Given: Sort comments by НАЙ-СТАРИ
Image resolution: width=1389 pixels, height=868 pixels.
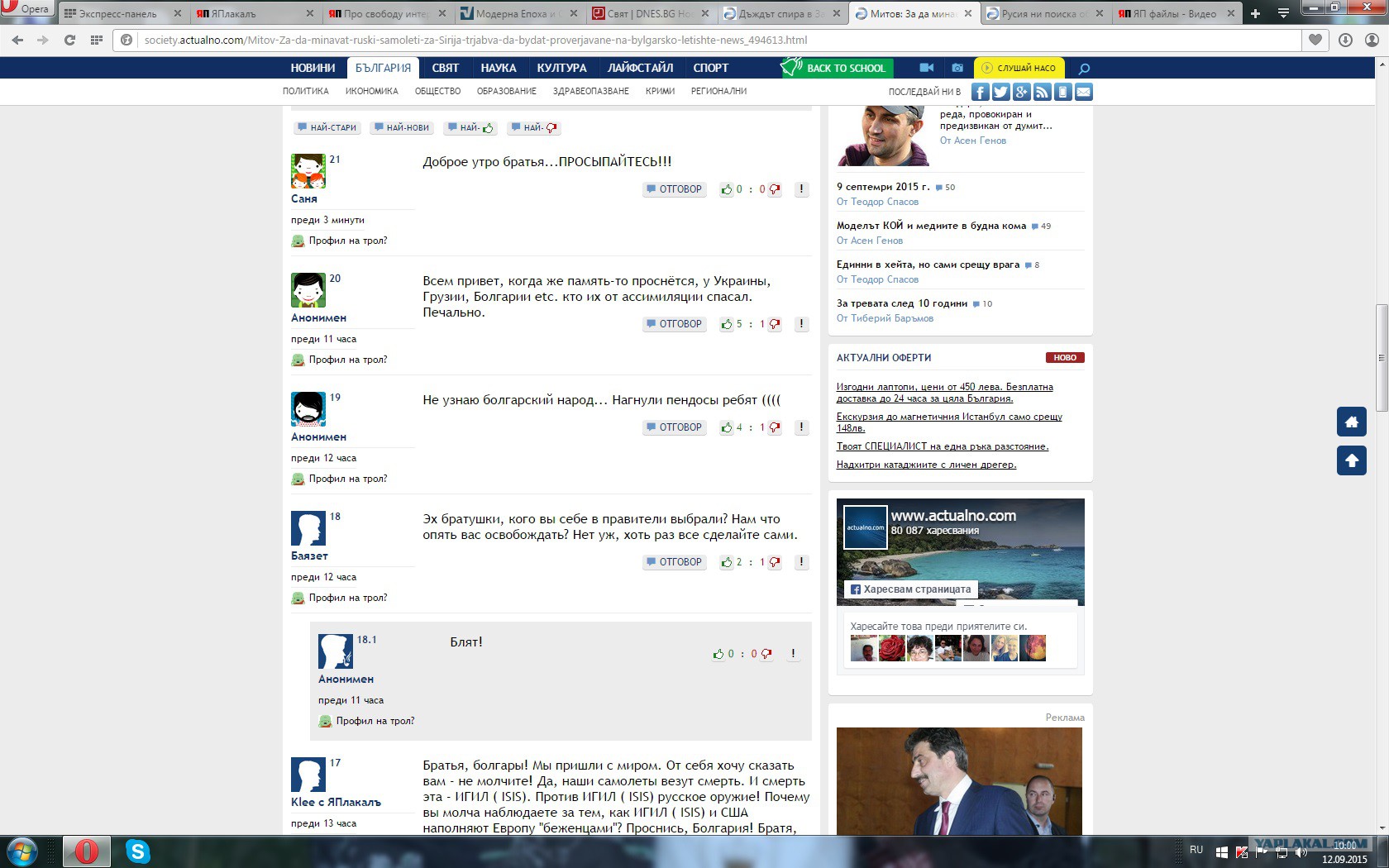Looking at the screenshot, I should point(327,127).
